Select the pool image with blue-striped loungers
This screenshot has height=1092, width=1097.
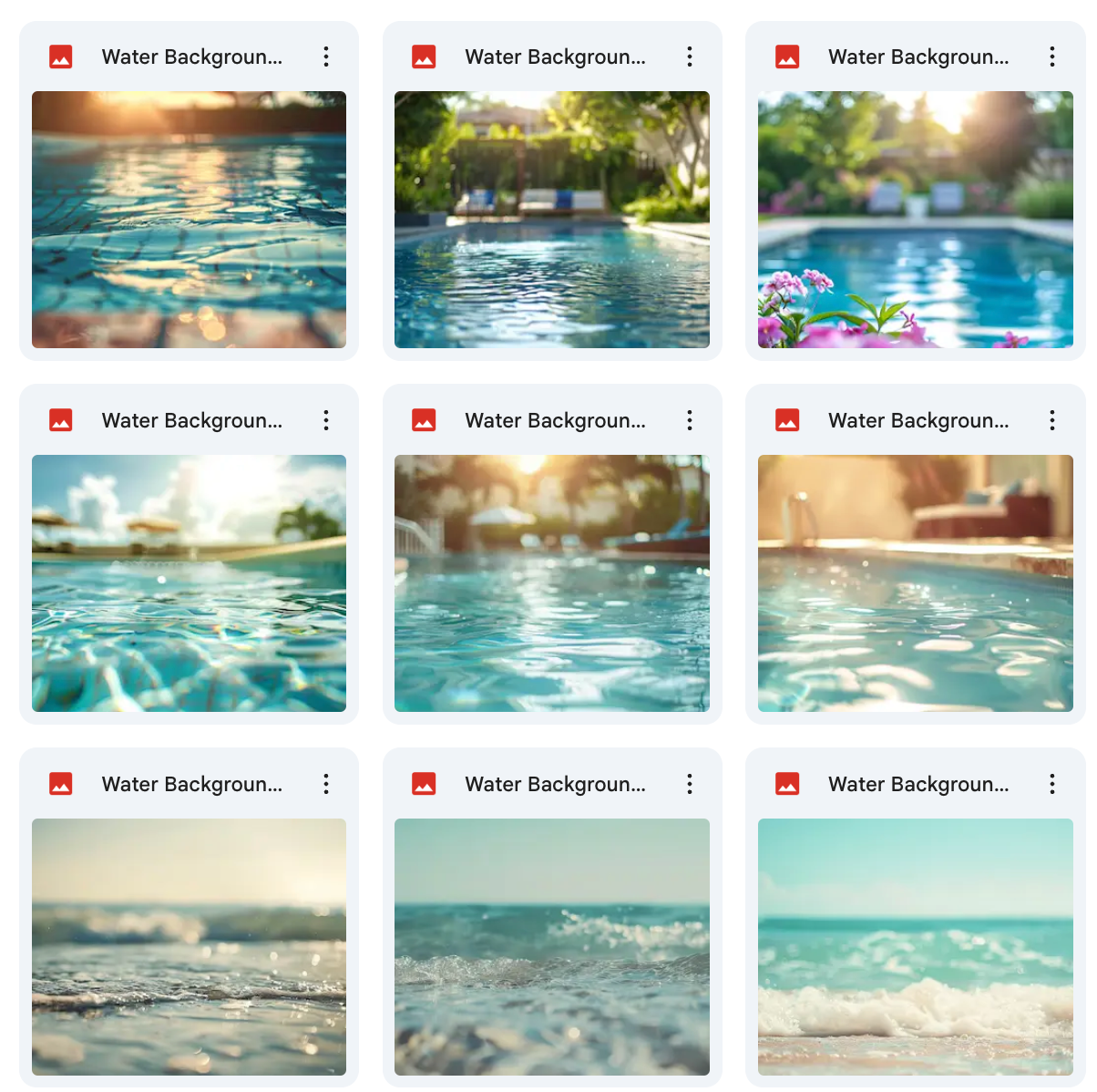(552, 220)
